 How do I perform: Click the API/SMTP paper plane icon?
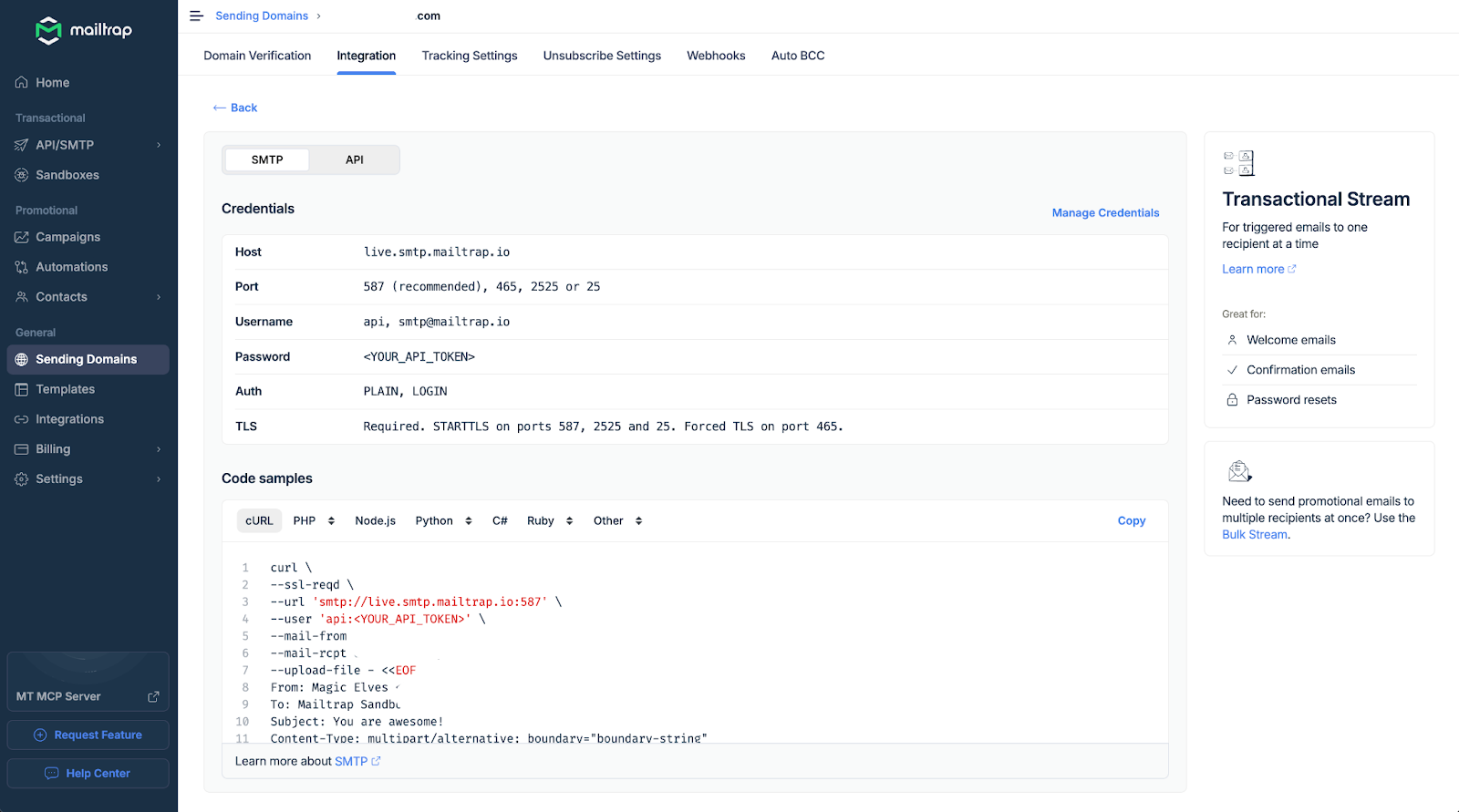point(22,145)
